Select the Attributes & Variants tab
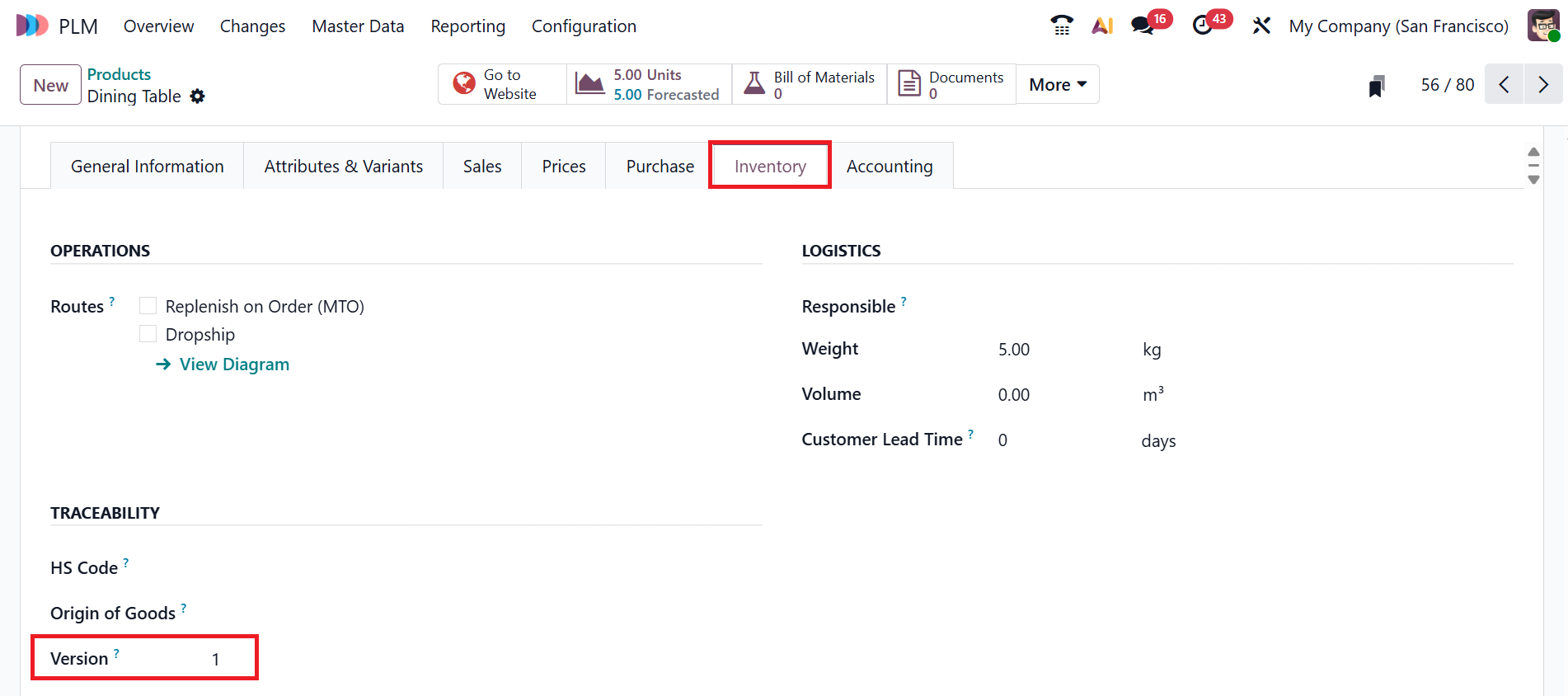Screen dimensions: 1568x696 343,167
